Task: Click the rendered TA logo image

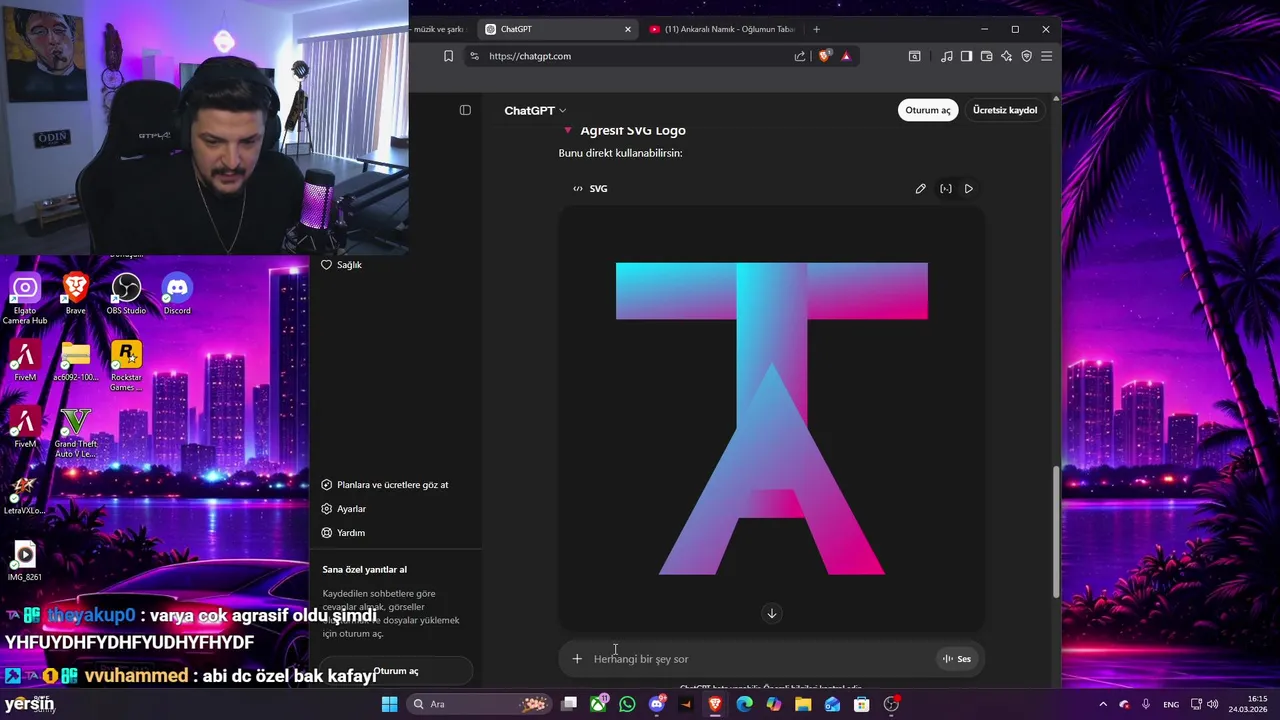Action: point(771,419)
